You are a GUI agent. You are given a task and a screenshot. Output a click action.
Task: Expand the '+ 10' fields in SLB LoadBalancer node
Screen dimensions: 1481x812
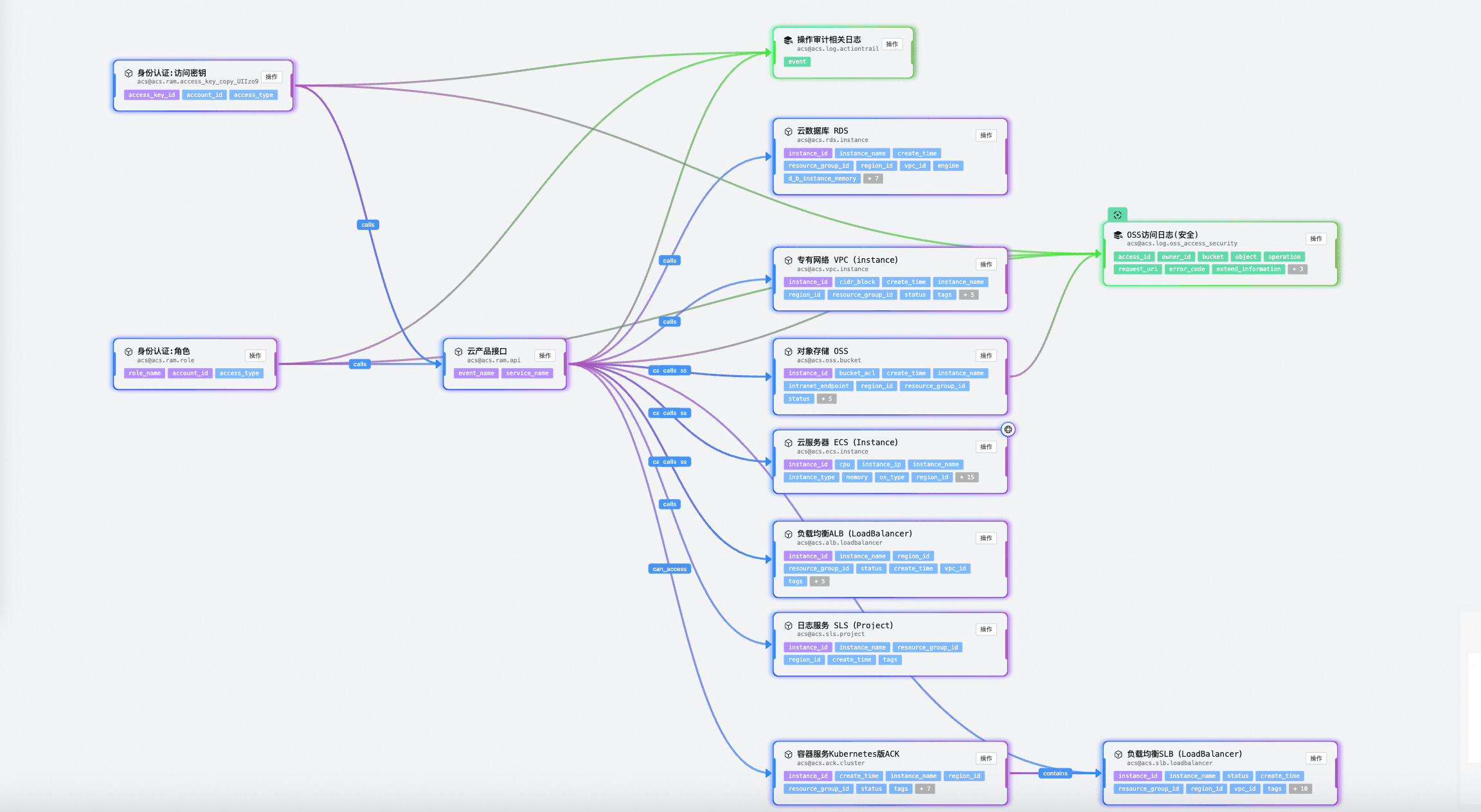click(x=1300, y=789)
